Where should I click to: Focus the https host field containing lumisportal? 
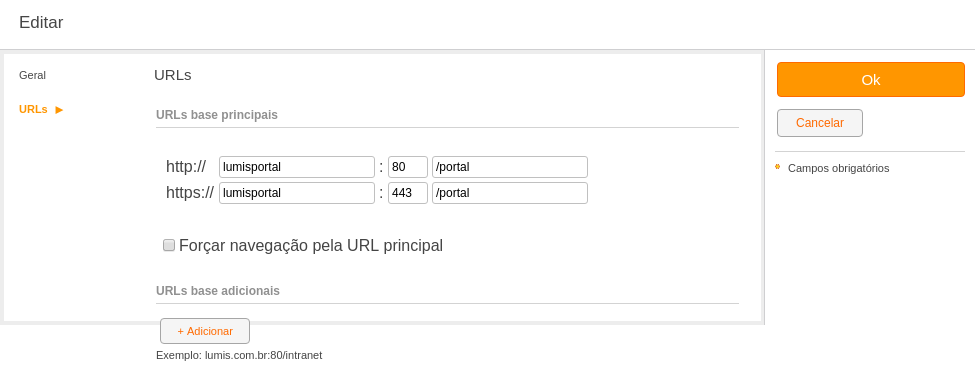point(297,193)
